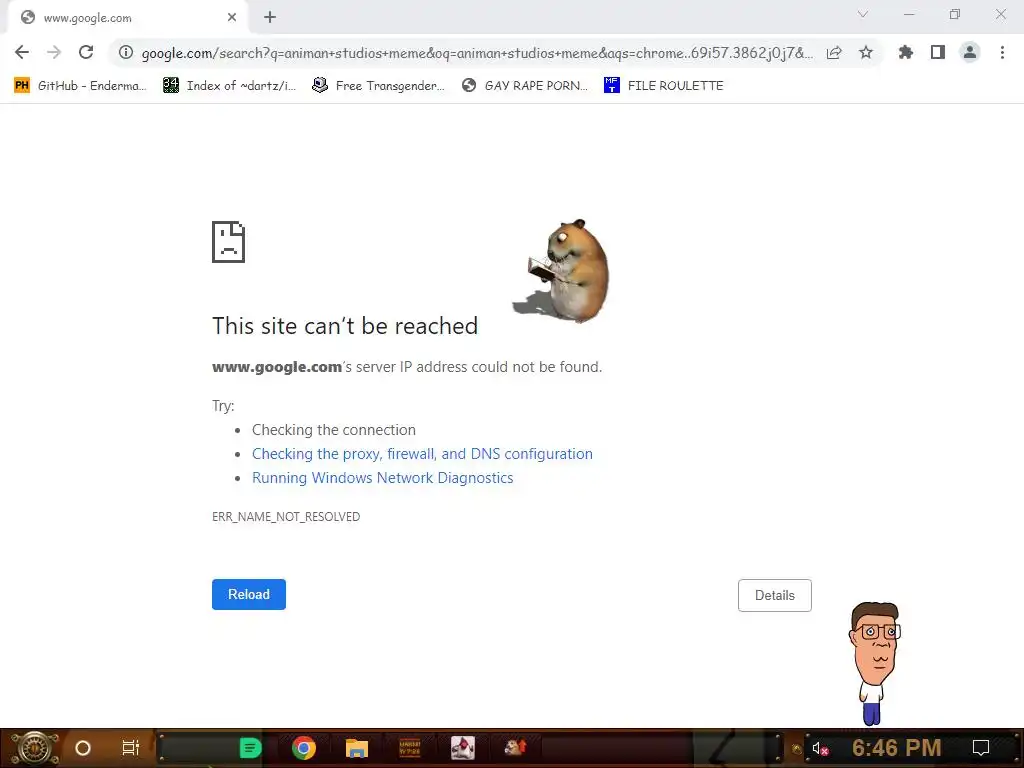
Task: Click the Chrome icon on the taskbar
Action: click(304, 748)
